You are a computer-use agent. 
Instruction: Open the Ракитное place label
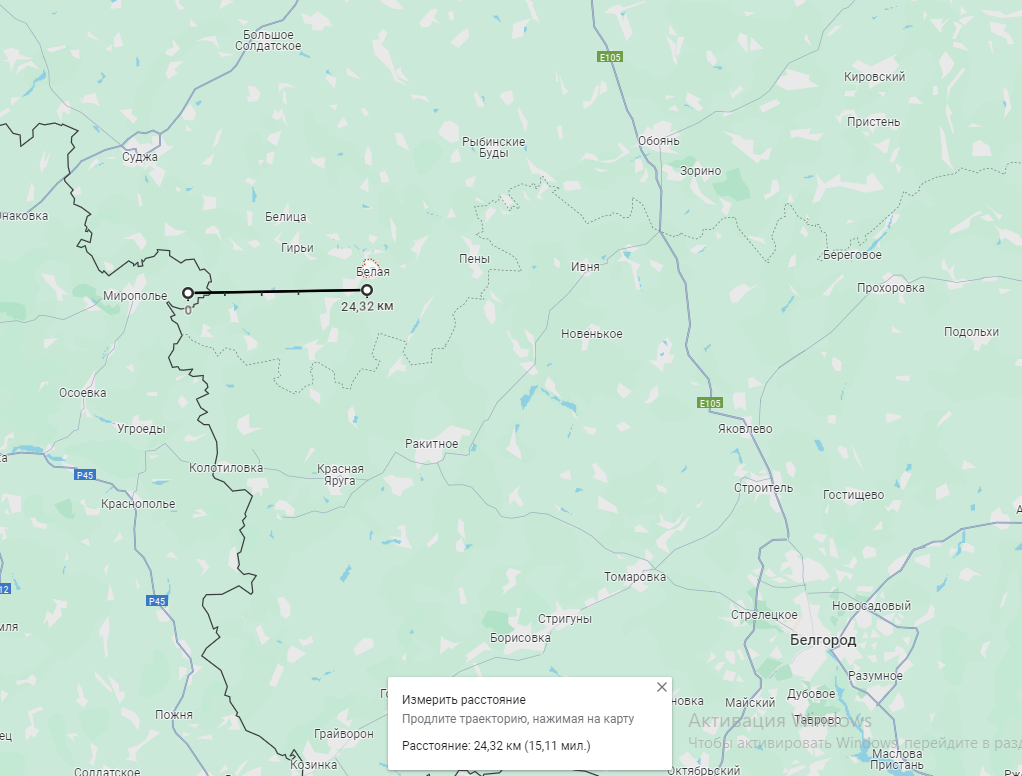coord(431,444)
